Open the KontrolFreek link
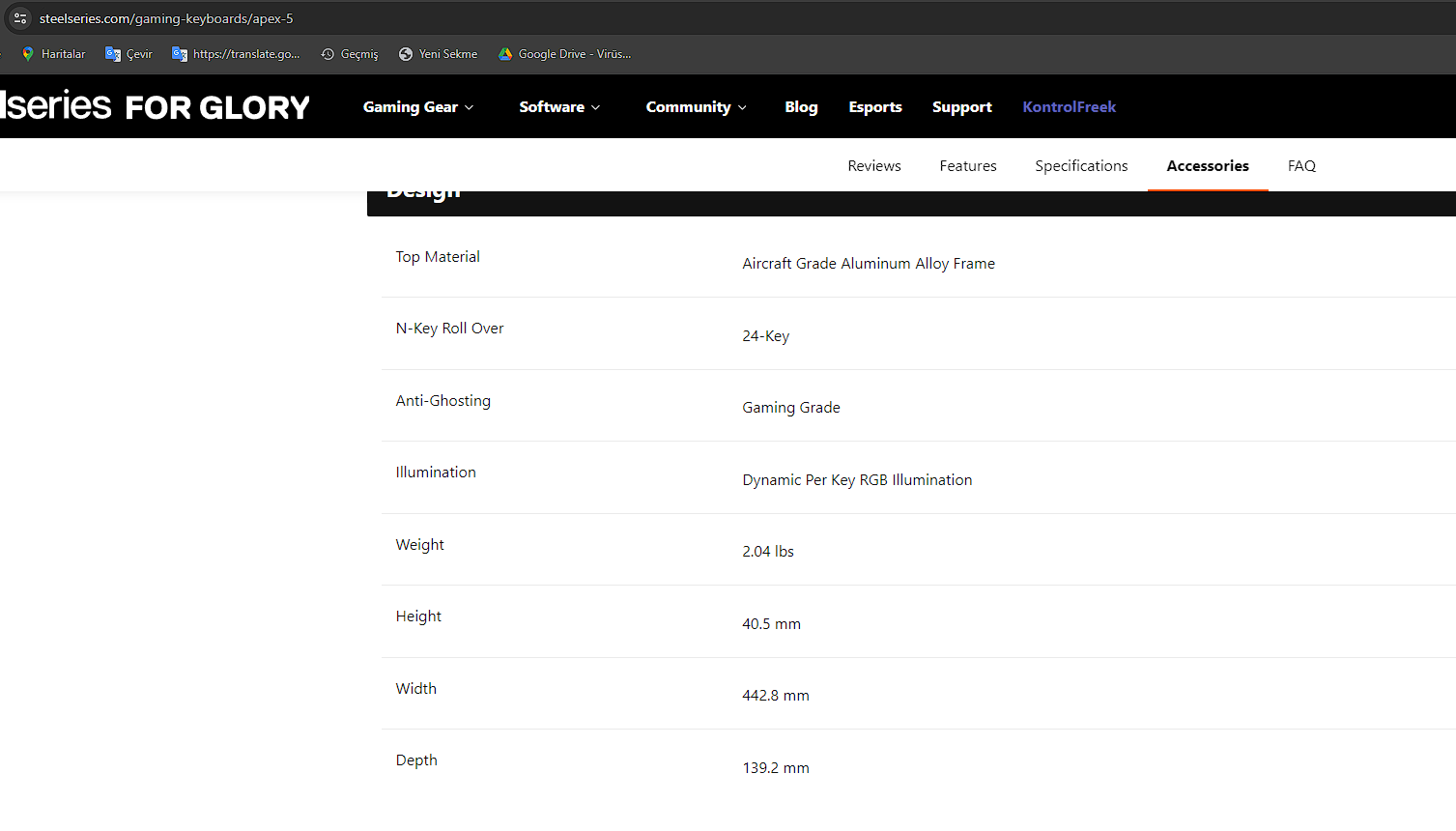Image resolution: width=1456 pixels, height=831 pixels. point(1070,107)
